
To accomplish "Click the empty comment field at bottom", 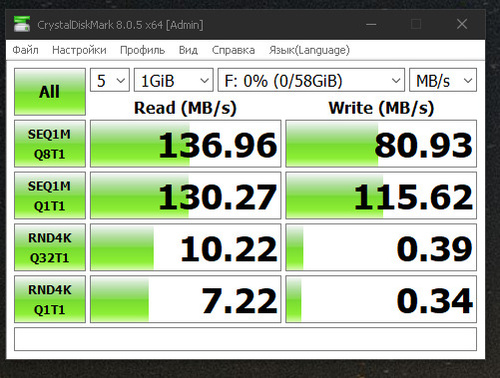I will click(x=245, y=339).
